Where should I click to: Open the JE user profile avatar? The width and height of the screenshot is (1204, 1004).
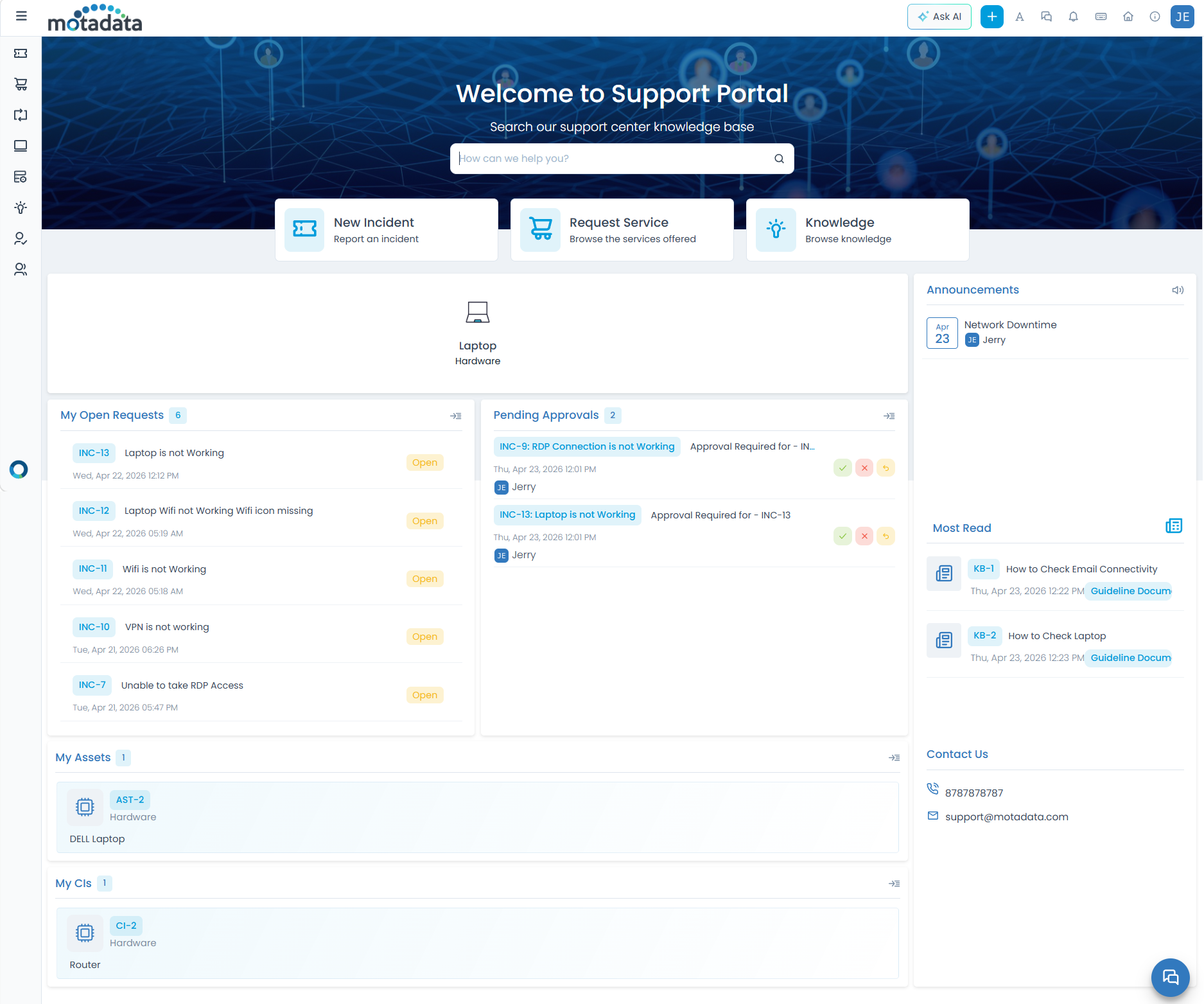[x=1182, y=17]
